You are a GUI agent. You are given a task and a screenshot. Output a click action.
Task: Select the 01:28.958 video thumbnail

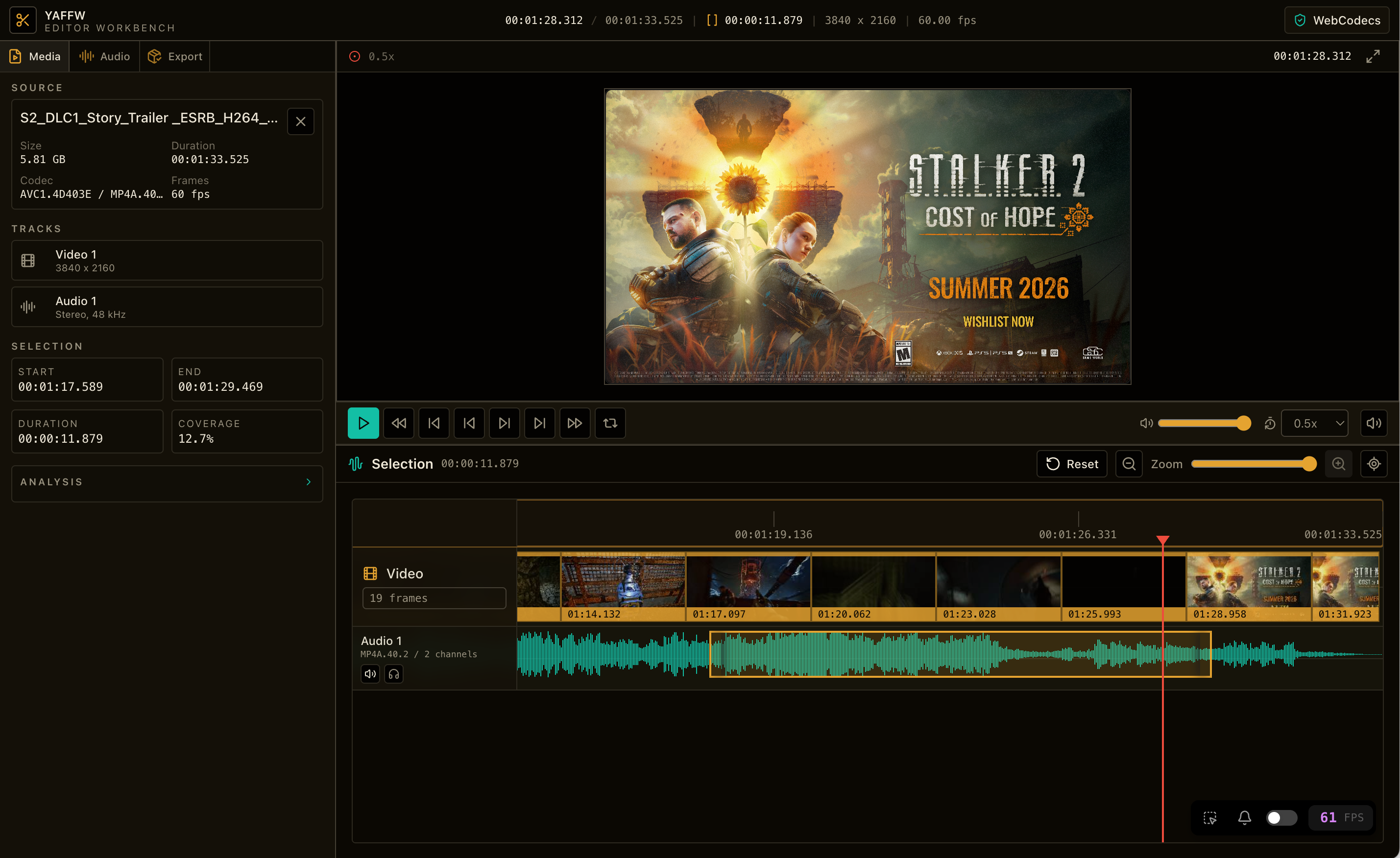1249,586
